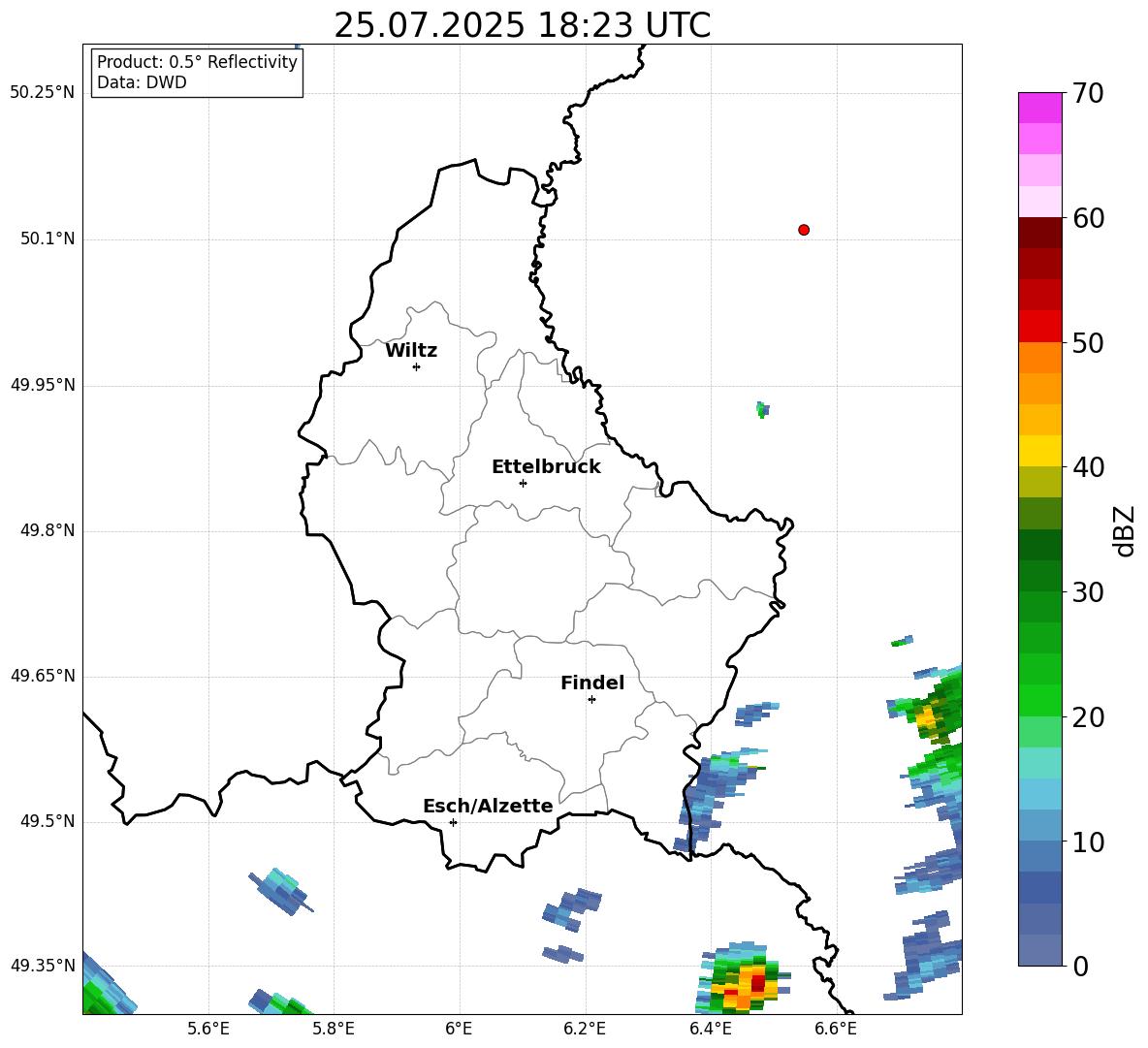Click the Wiltz station cross marker
Viewport: 1148px width, 1048px height.
417,366
